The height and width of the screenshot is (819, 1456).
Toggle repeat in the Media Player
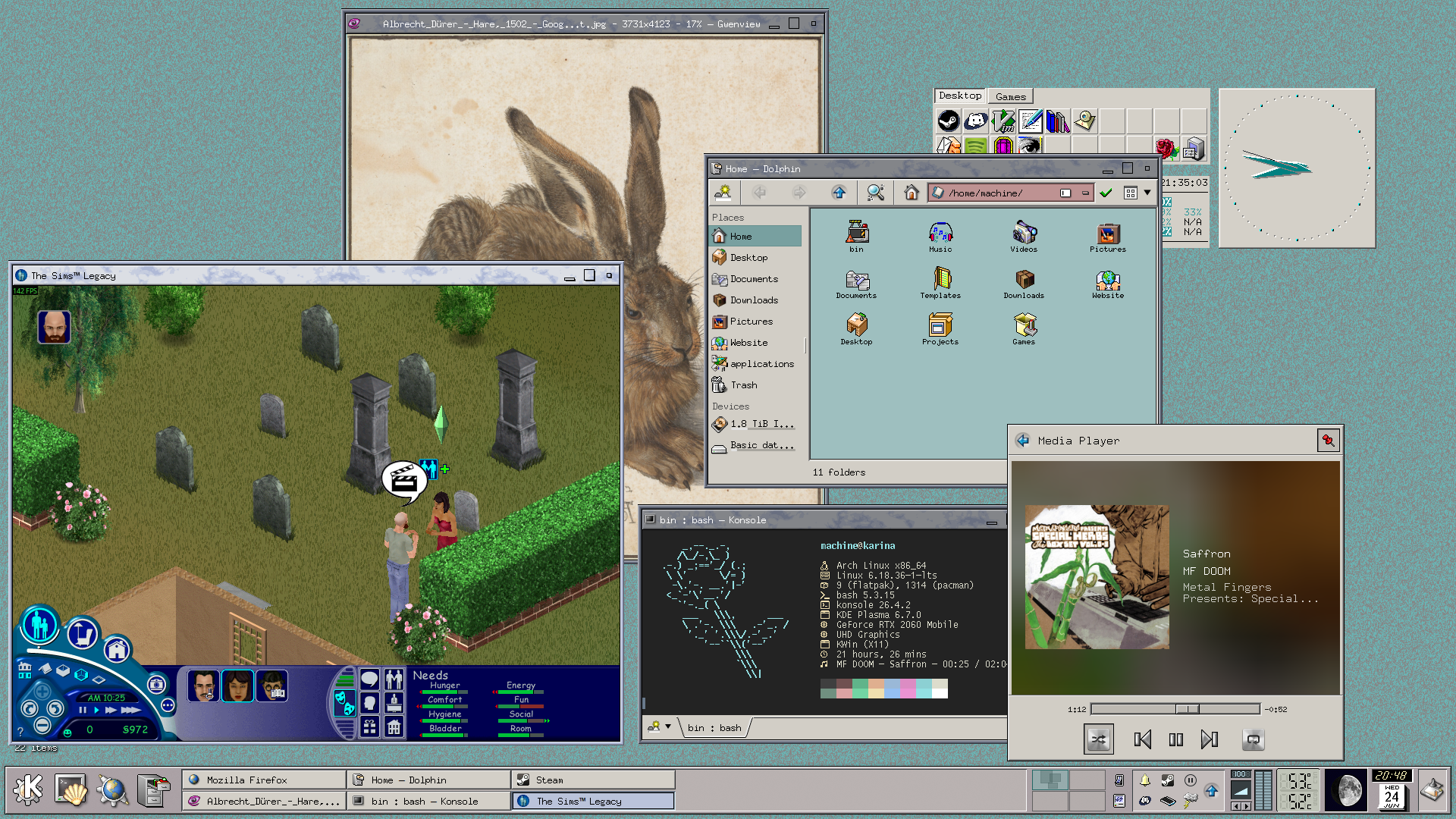click(x=1253, y=739)
